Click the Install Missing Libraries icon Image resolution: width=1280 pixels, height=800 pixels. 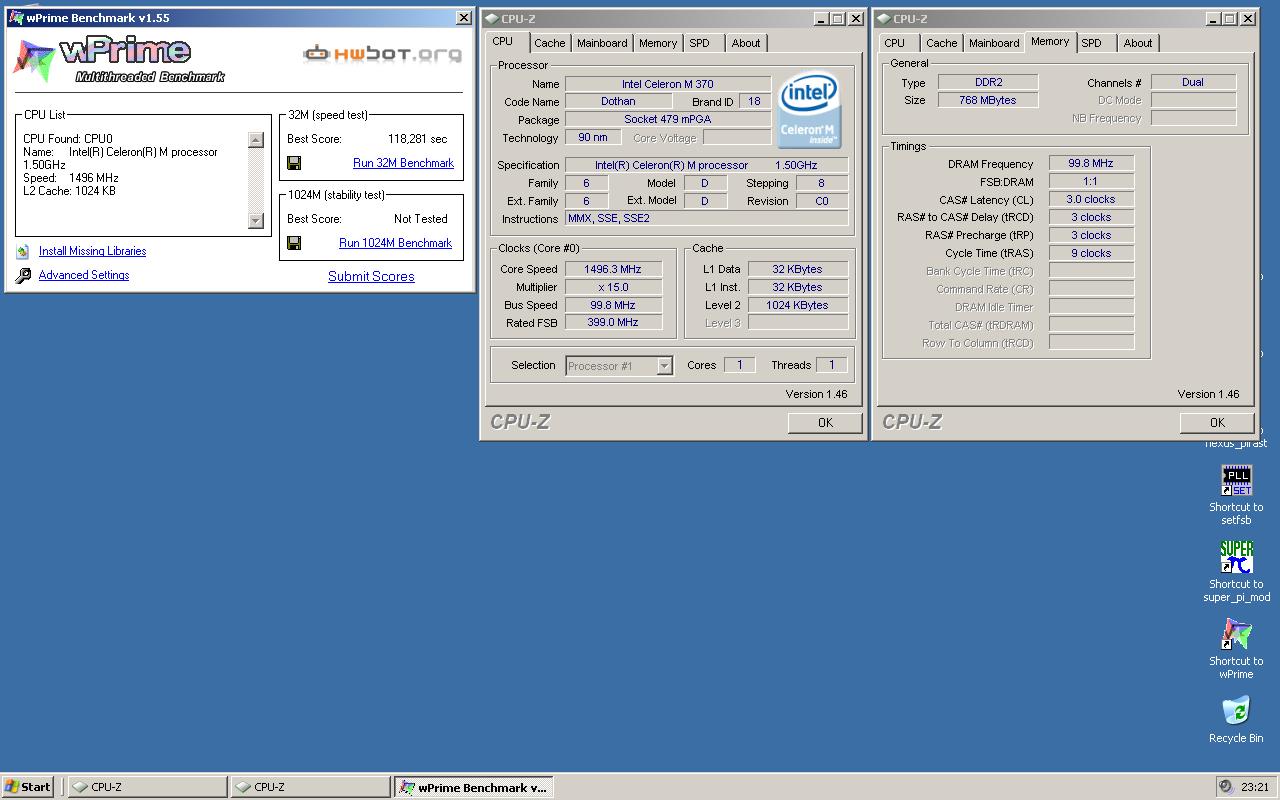pos(23,252)
